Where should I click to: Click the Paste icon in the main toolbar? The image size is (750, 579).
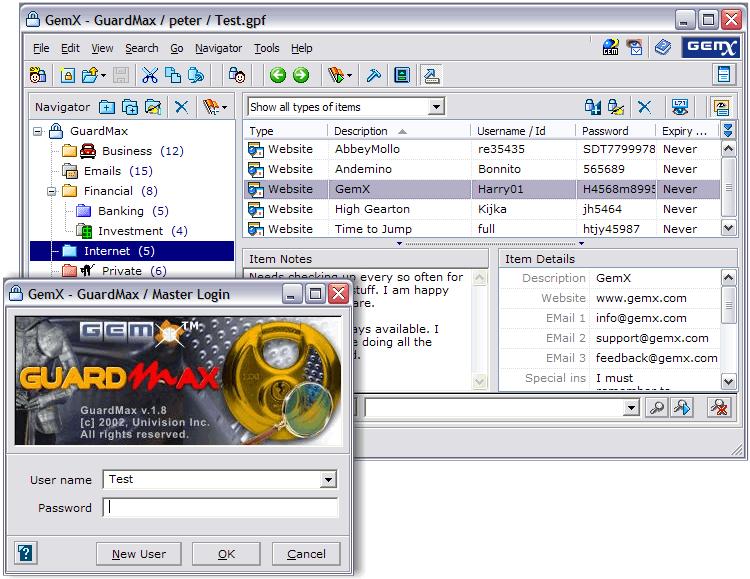point(196,76)
